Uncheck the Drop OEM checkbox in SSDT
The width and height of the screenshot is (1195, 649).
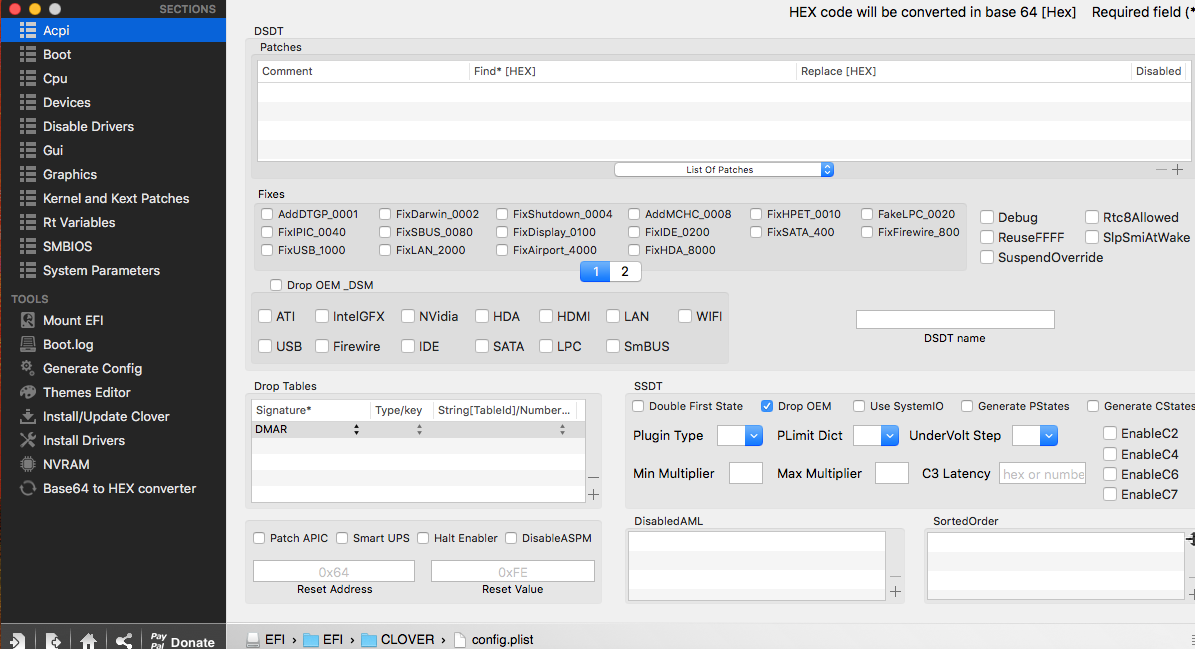[767, 406]
